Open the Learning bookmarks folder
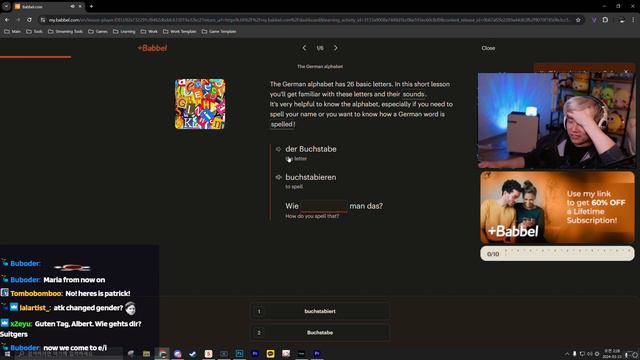Screen dimensions: 640x360 click(124, 31)
